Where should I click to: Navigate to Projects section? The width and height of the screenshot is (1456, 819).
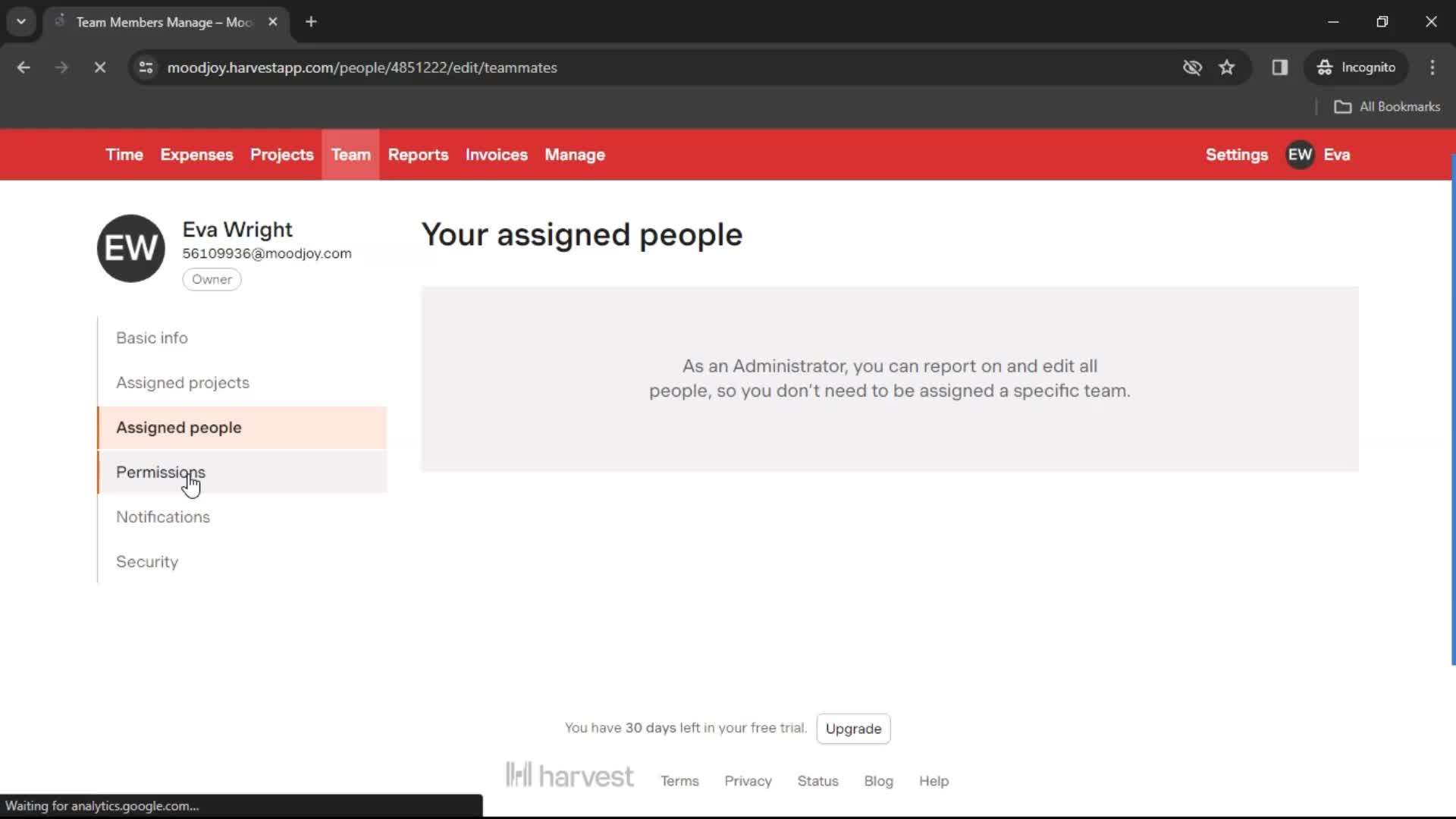281,155
